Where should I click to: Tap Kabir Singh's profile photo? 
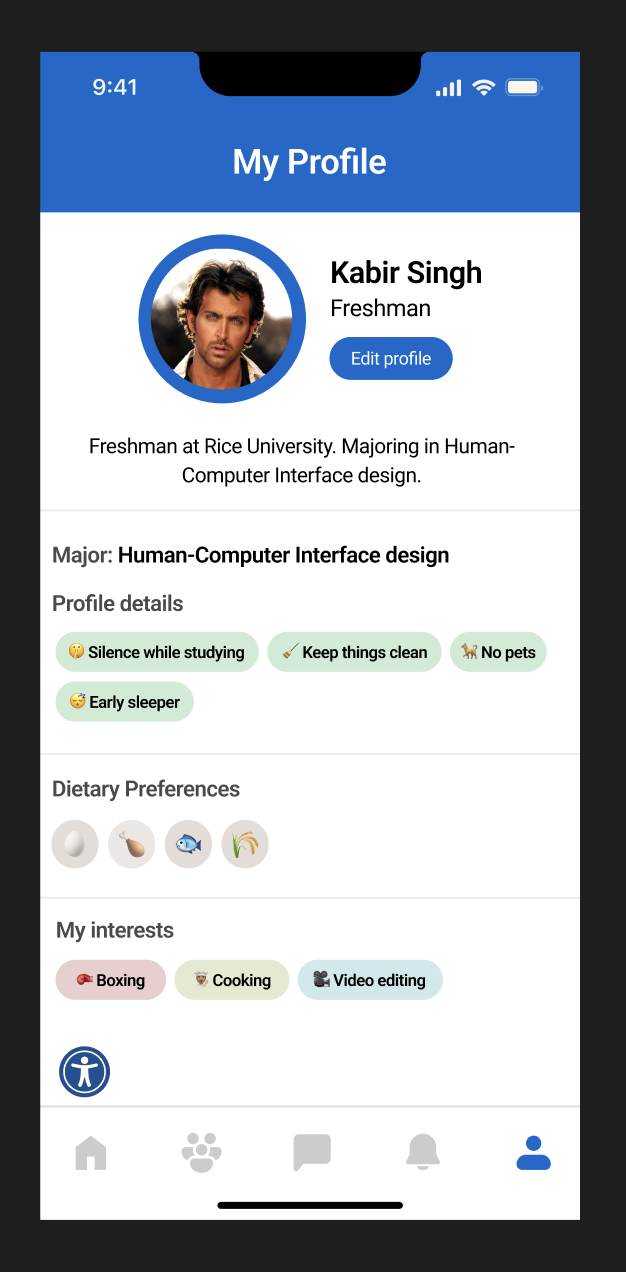[222, 319]
